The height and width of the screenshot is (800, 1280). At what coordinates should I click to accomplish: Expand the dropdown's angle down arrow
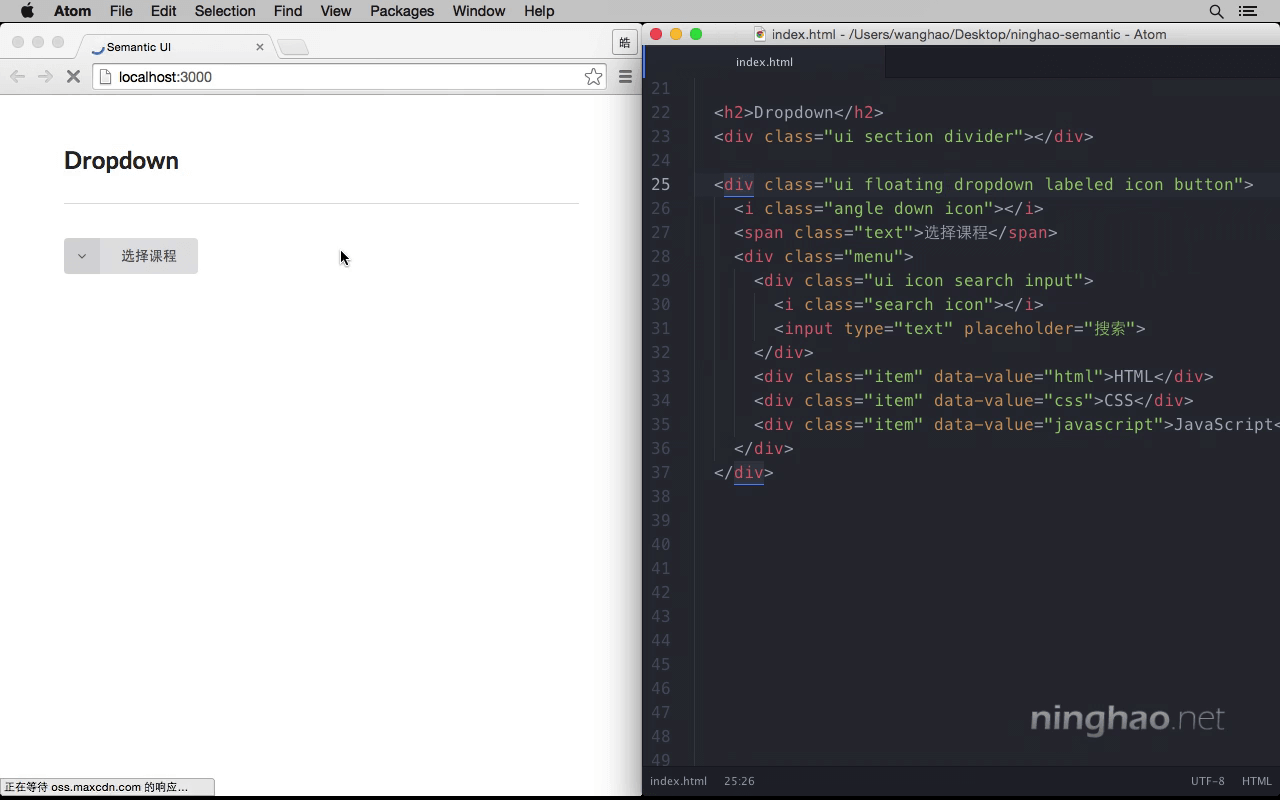(82, 256)
